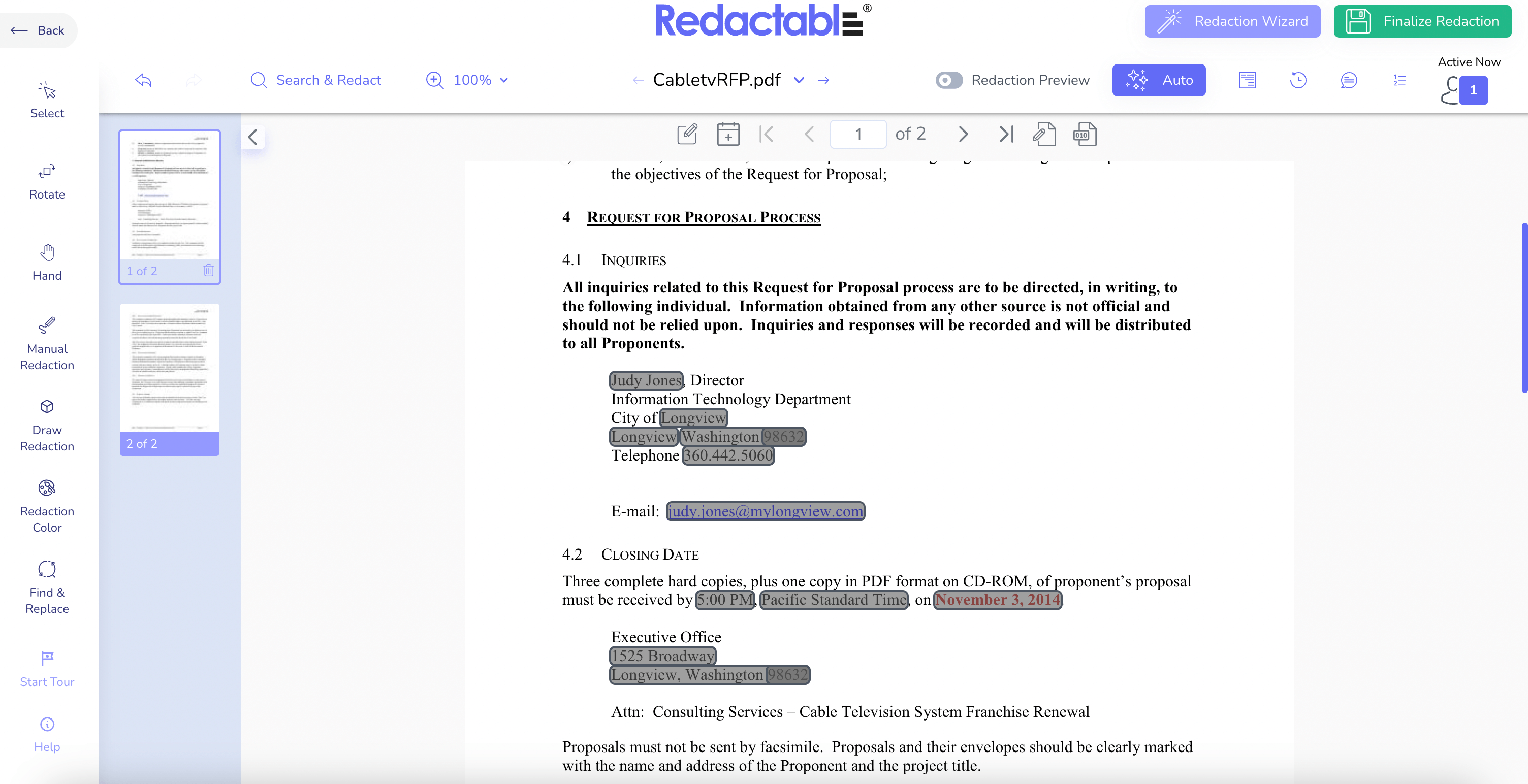The height and width of the screenshot is (784, 1528).
Task: Go to next document arrow
Action: (823, 80)
